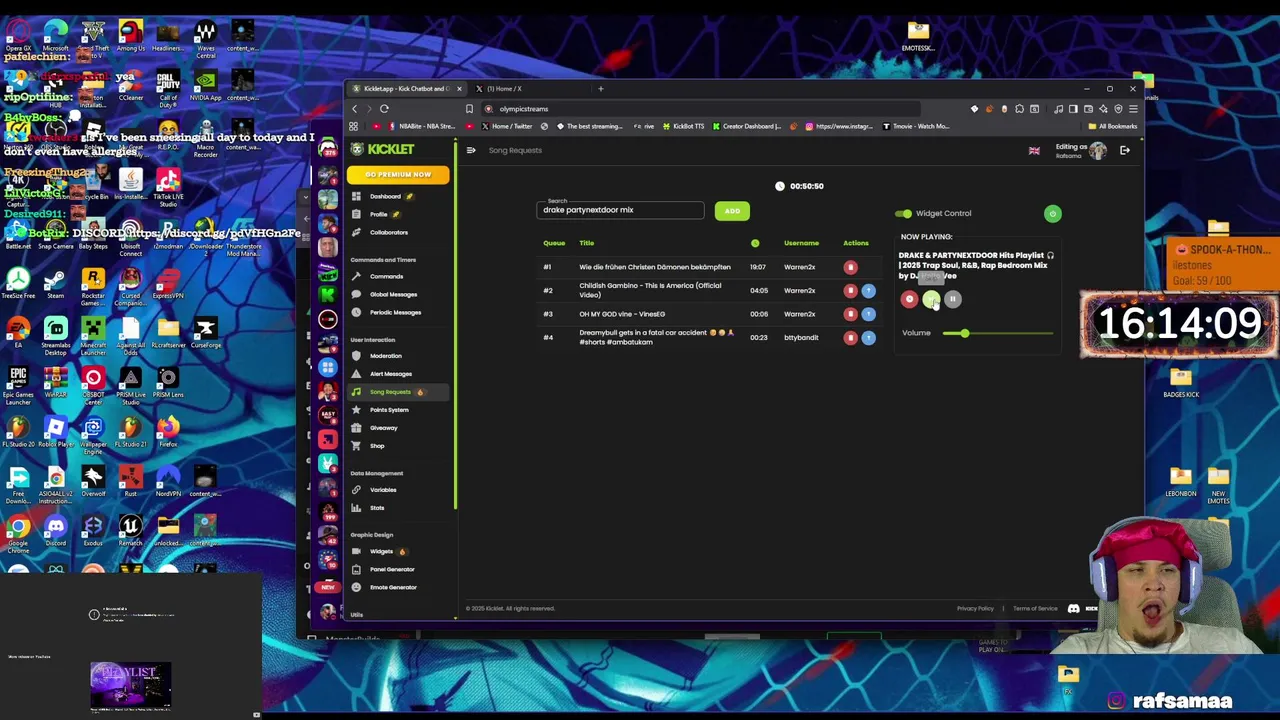This screenshot has height=720, width=1280.
Task: Open Emote Generator in sidebar
Action: [392, 588]
